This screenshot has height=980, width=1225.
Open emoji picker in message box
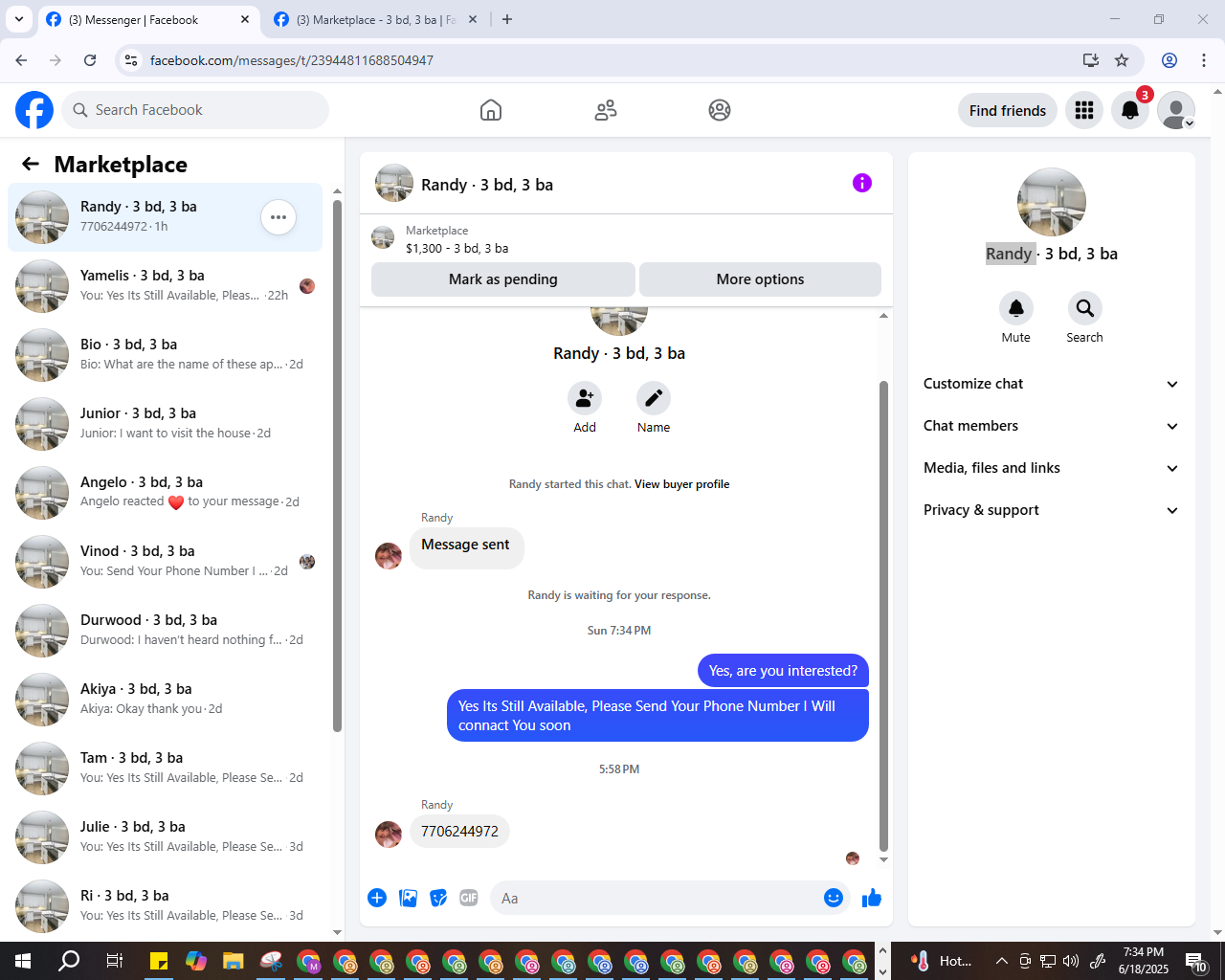(x=834, y=898)
